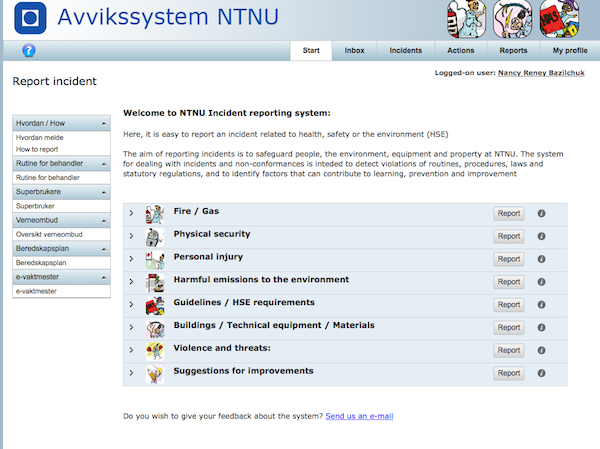Click the Violence and threats icon
Viewport: 600px width, 449px height.
(x=155, y=351)
